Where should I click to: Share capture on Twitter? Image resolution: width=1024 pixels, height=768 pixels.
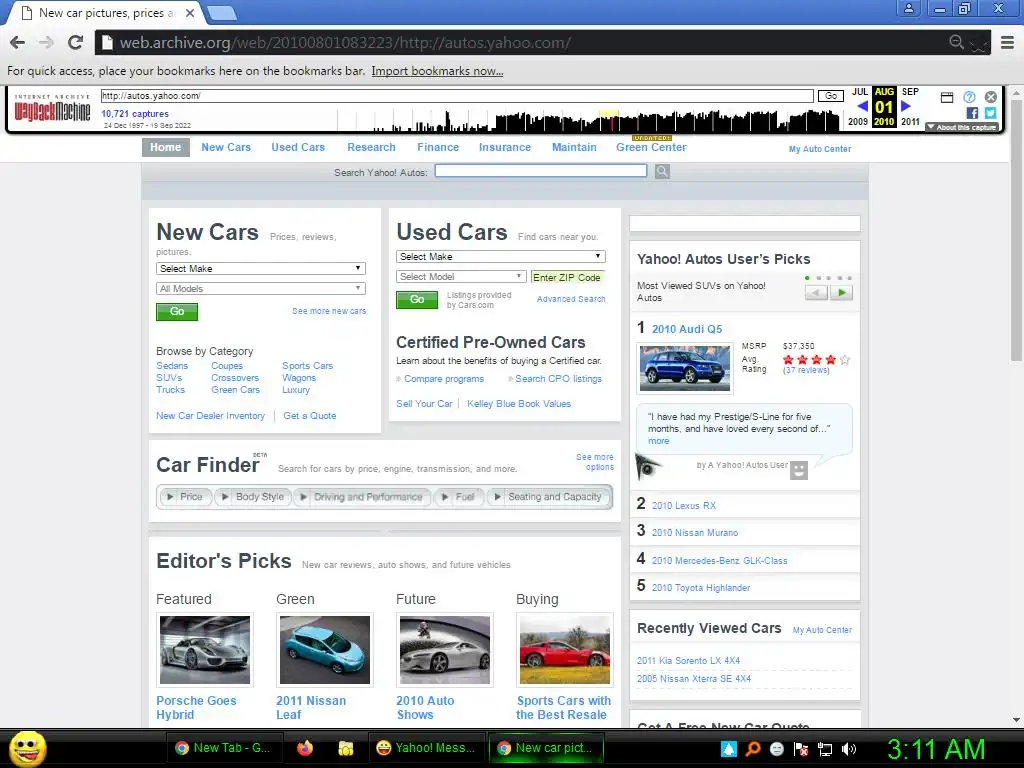991,113
